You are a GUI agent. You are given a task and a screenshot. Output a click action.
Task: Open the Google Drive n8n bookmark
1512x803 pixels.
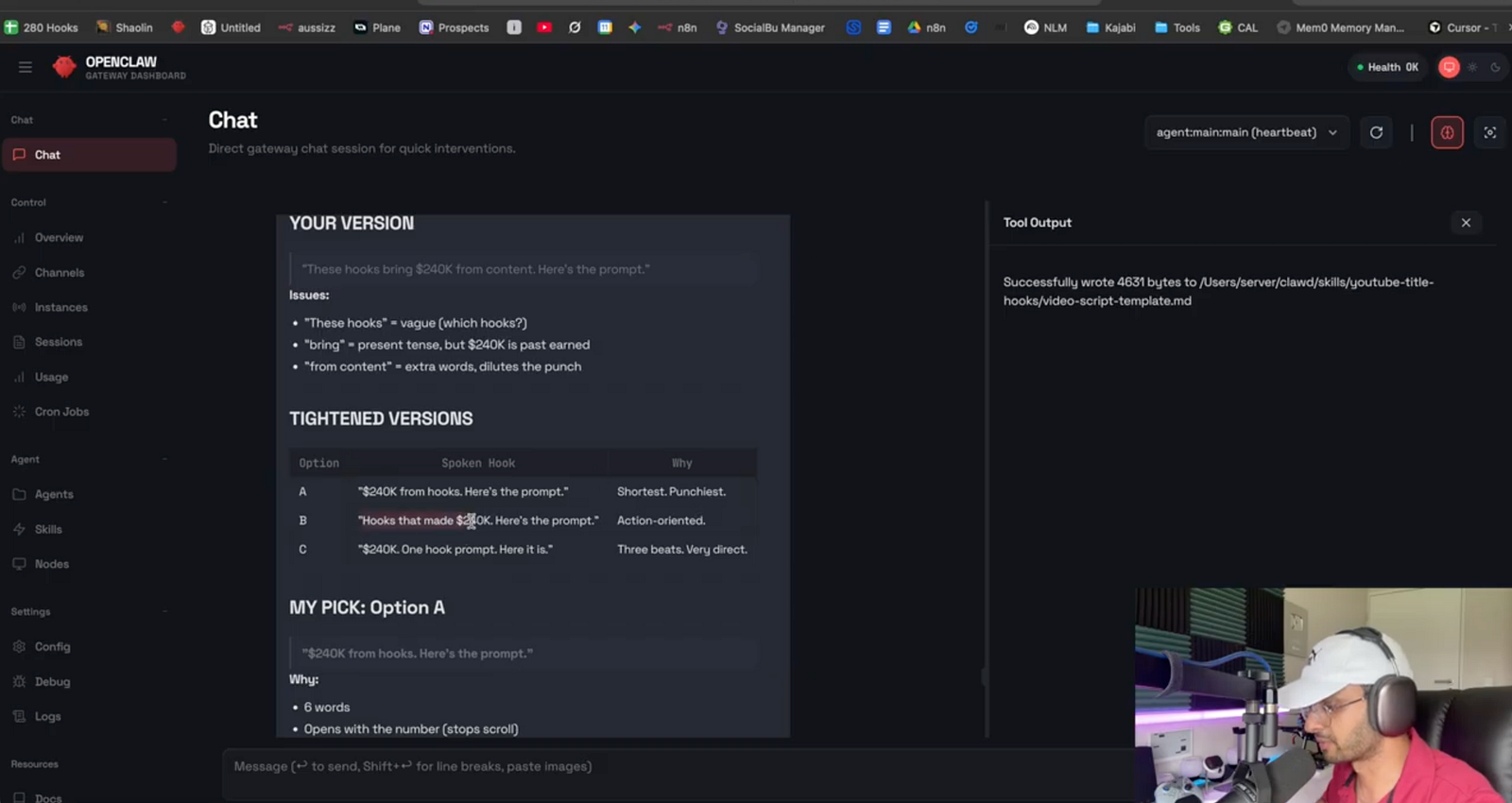(x=926, y=27)
